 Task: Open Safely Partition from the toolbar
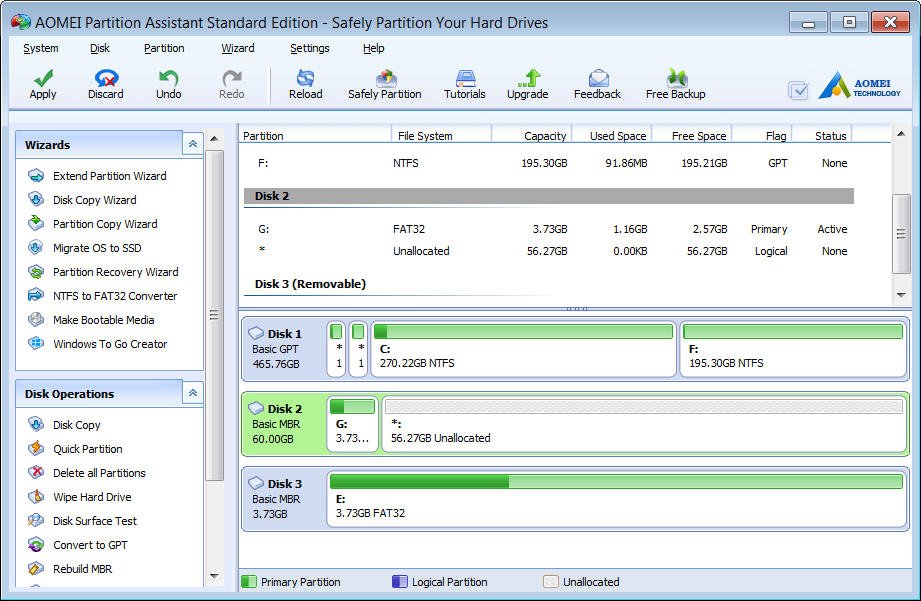coord(385,79)
